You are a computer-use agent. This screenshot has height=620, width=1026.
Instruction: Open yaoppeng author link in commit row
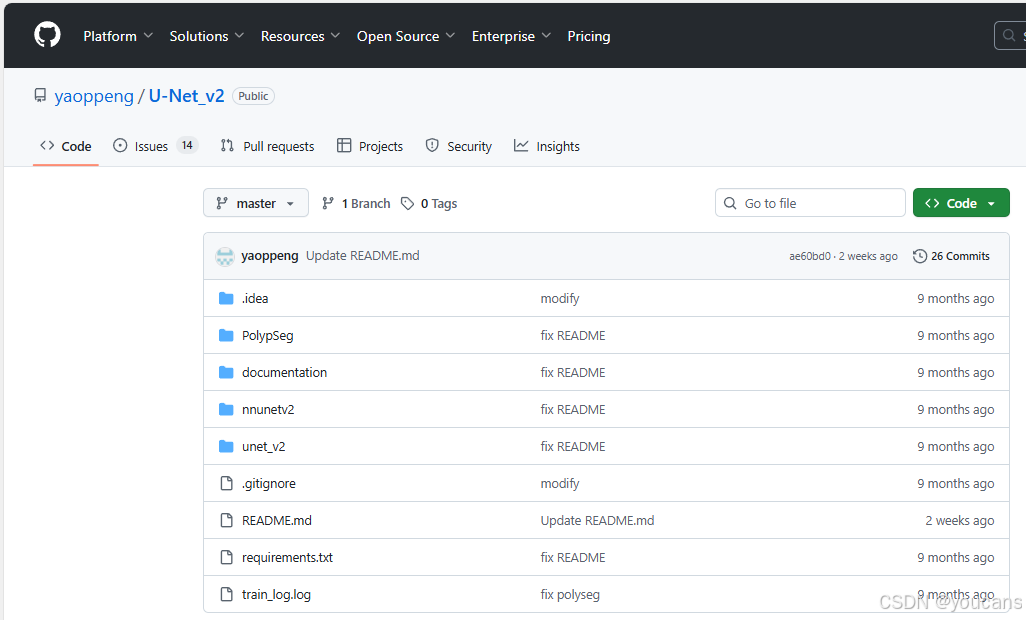pos(270,256)
